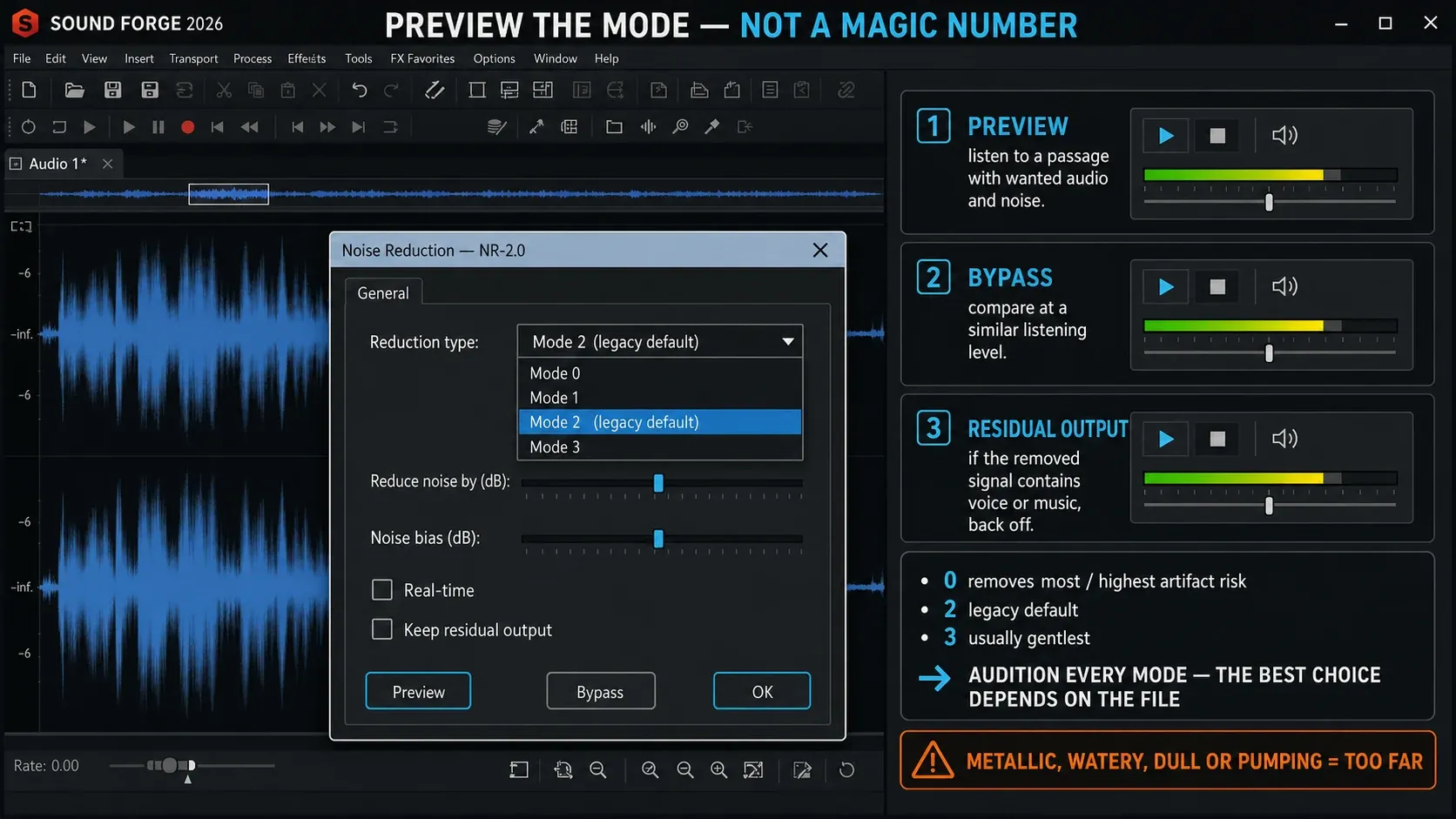
Task: Stop the Residual Output step audio
Action: pyautogui.click(x=1217, y=440)
